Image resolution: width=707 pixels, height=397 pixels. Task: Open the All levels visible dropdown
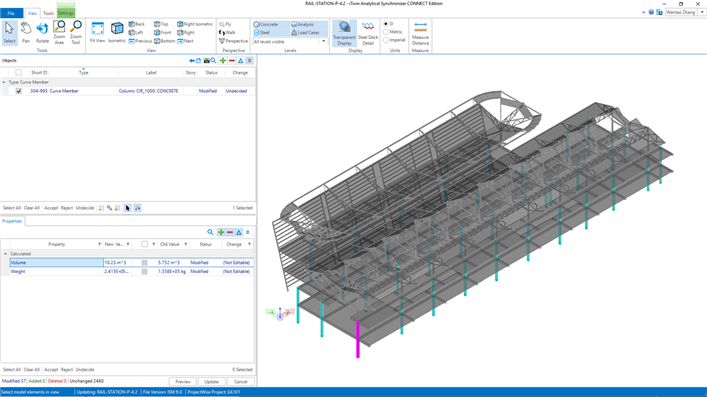click(323, 42)
